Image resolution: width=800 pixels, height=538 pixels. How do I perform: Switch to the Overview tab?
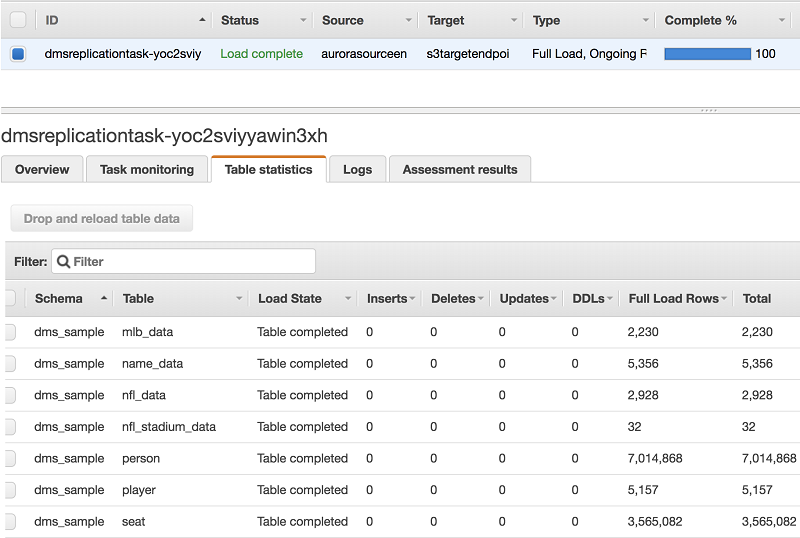[42, 170]
